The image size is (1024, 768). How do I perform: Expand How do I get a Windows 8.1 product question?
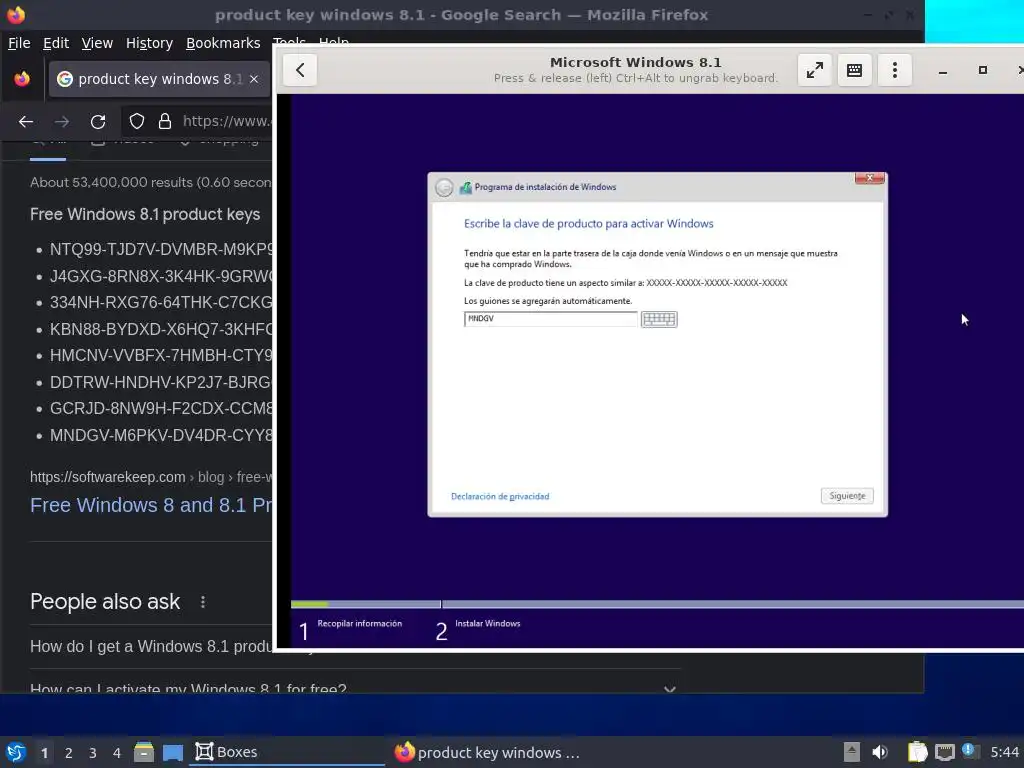click(152, 647)
